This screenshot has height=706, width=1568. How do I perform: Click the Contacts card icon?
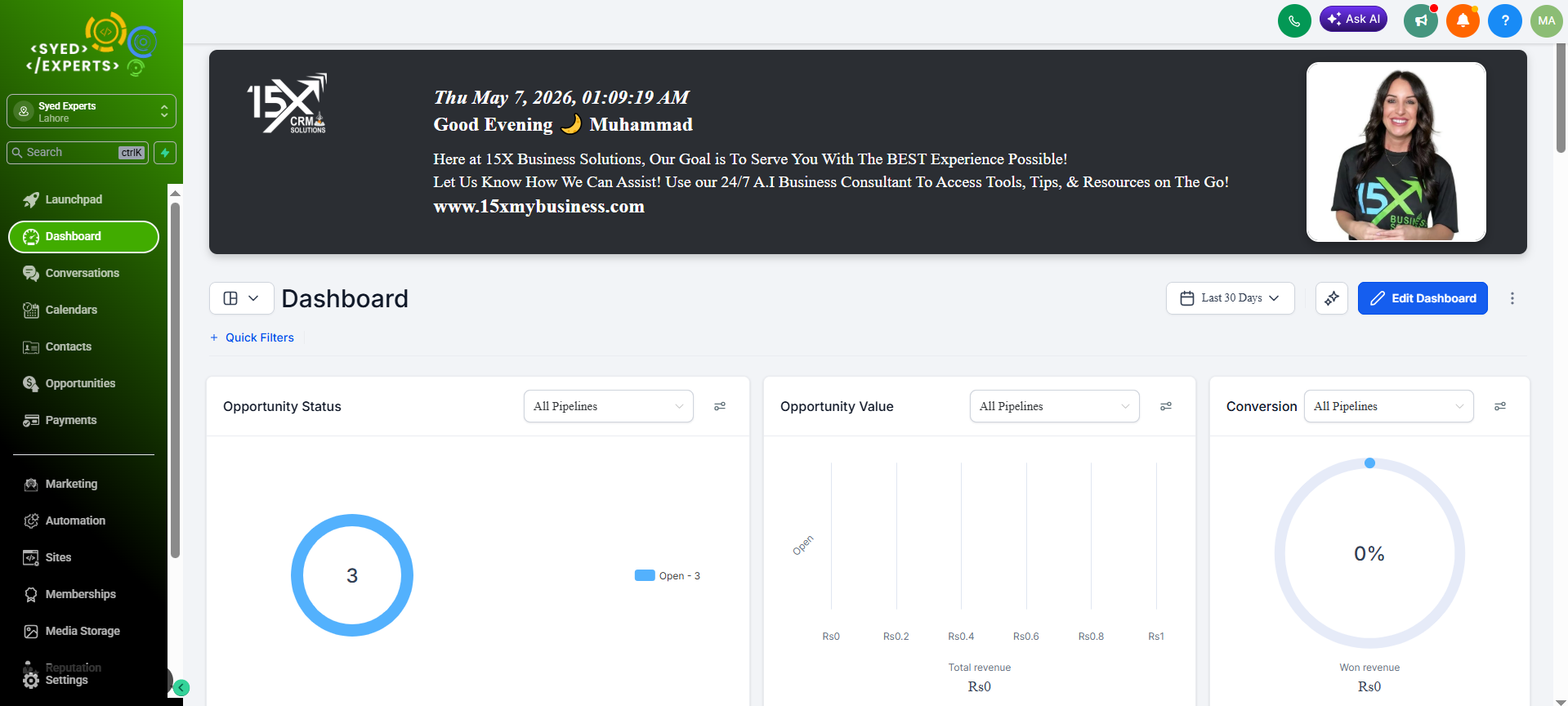click(31, 347)
